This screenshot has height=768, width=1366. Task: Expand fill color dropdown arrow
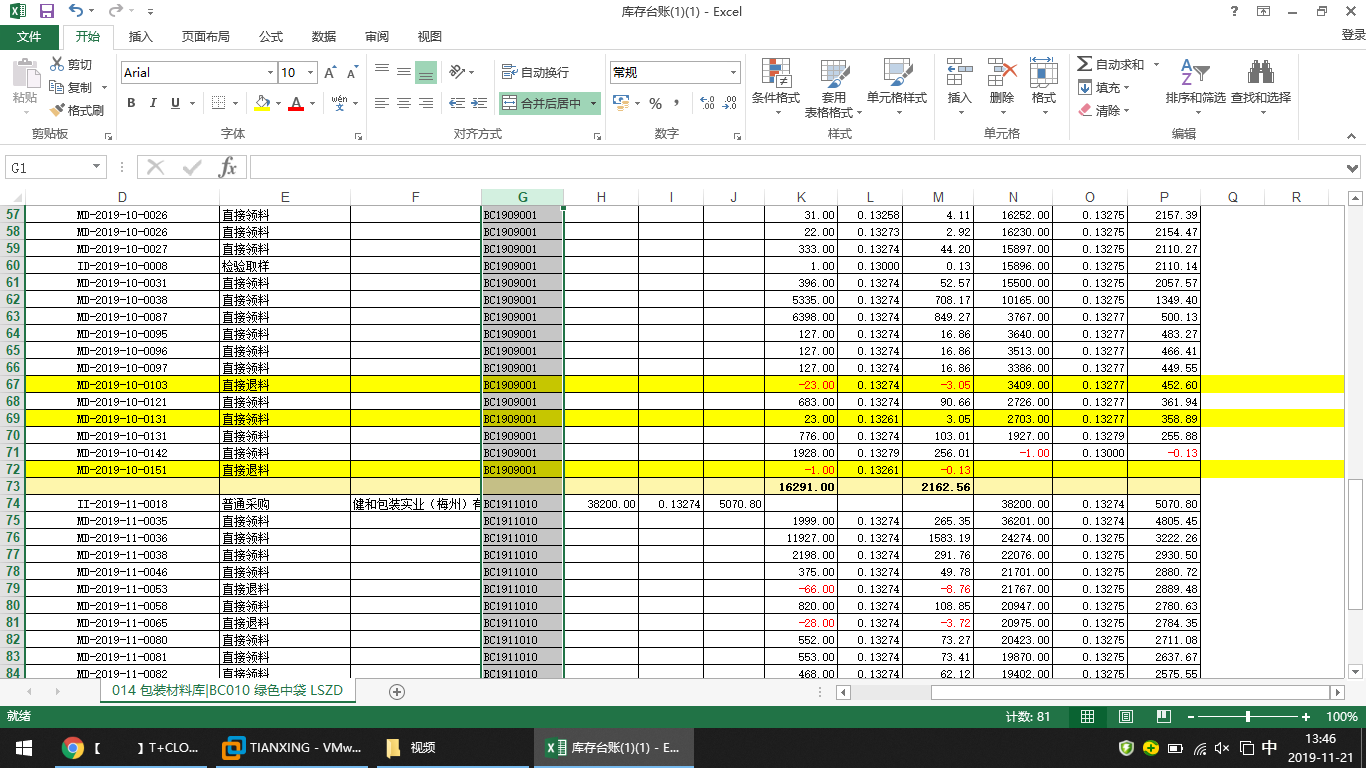(277, 103)
